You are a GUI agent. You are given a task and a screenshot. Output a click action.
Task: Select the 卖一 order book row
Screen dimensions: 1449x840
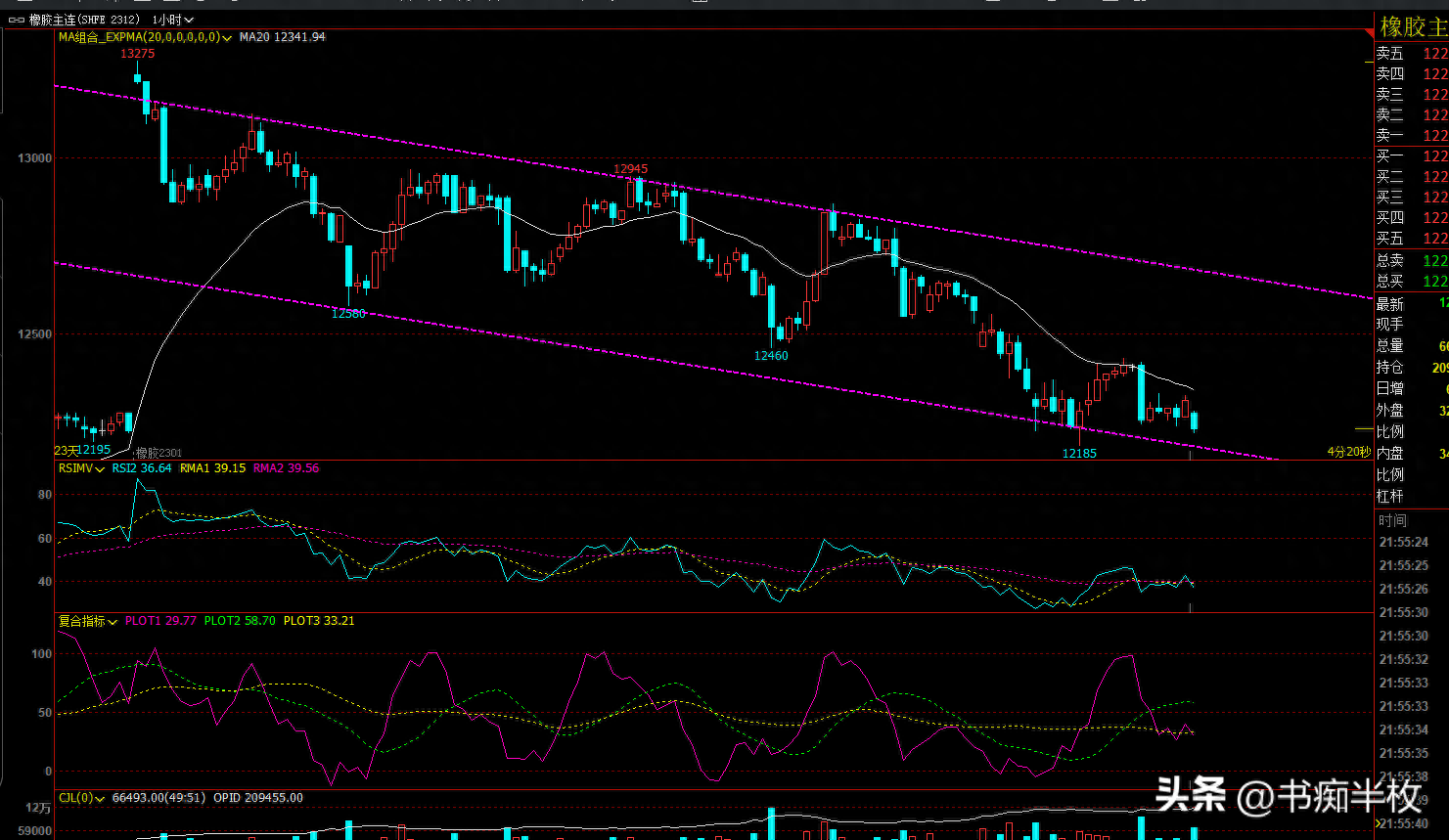(x=1412, y=136)
